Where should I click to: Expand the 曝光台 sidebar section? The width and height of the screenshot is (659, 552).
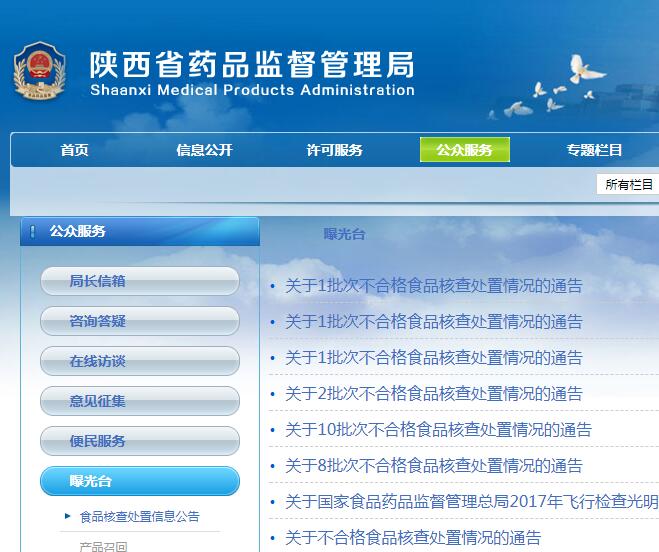[140, 481]
